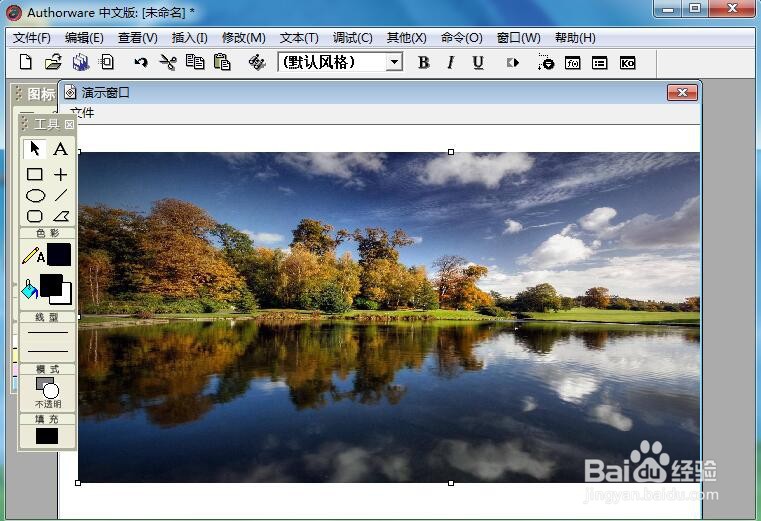Select the Straight line plus tool

(x=61, y=174)
